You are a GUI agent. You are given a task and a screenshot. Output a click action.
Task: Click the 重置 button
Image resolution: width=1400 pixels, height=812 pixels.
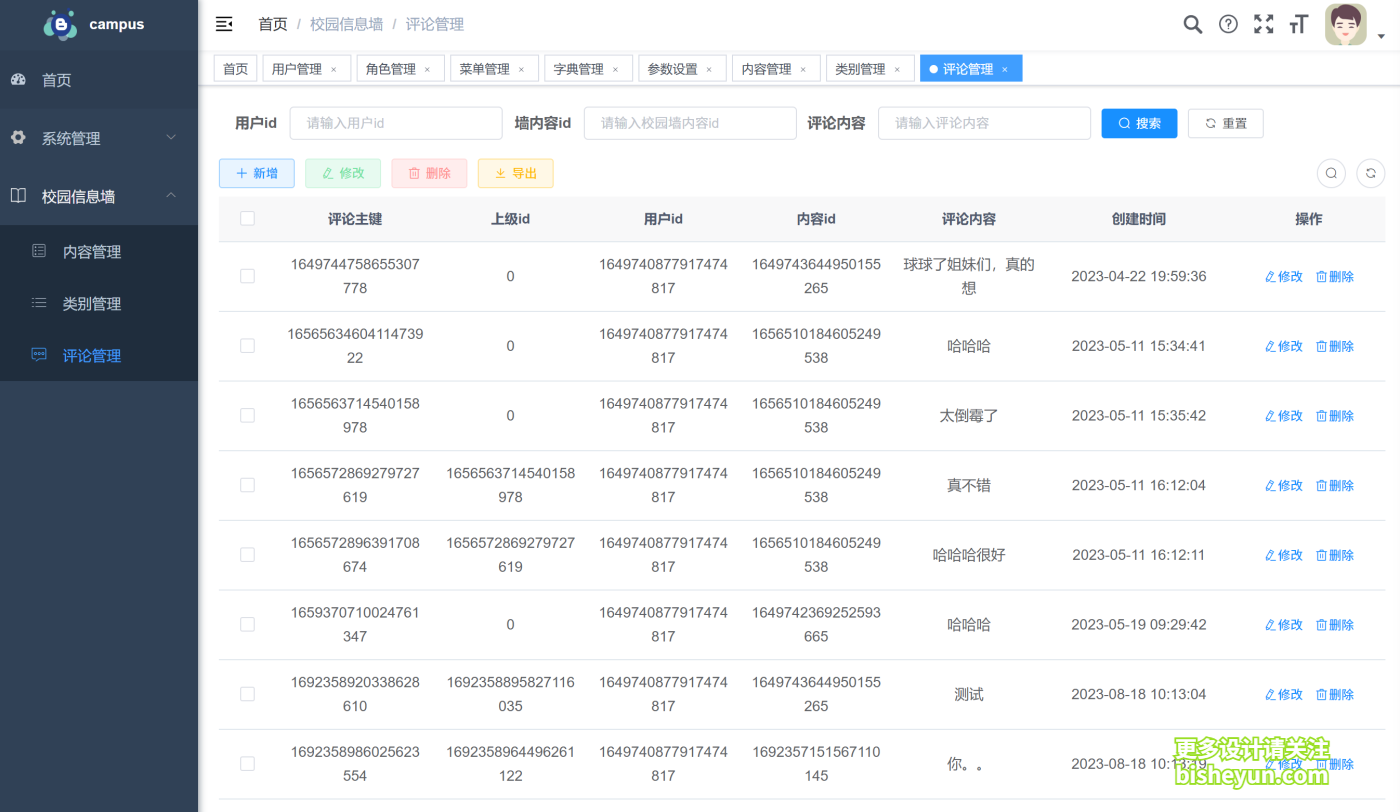point(1226,123)
